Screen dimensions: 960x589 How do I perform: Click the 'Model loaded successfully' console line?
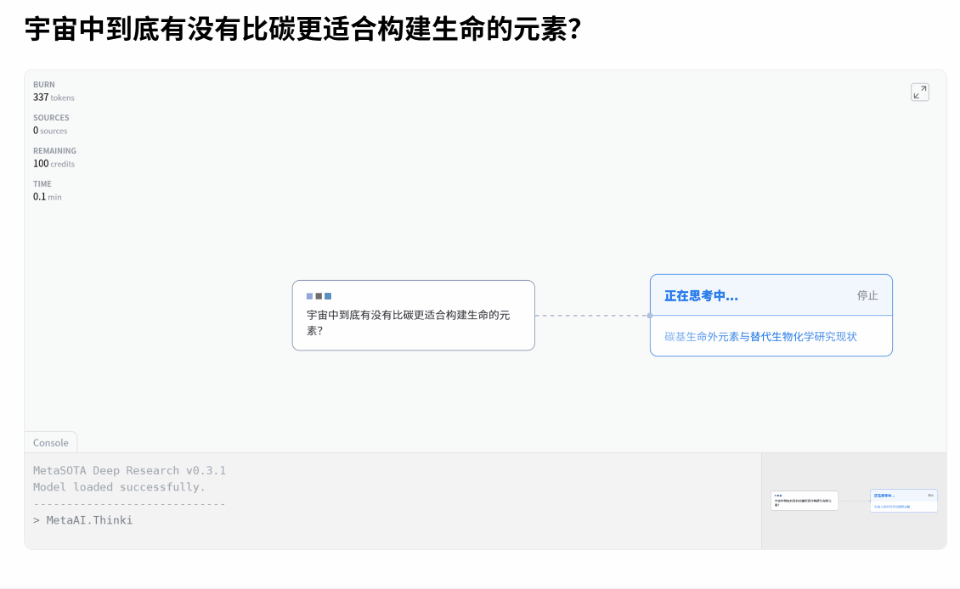(118, 487)
